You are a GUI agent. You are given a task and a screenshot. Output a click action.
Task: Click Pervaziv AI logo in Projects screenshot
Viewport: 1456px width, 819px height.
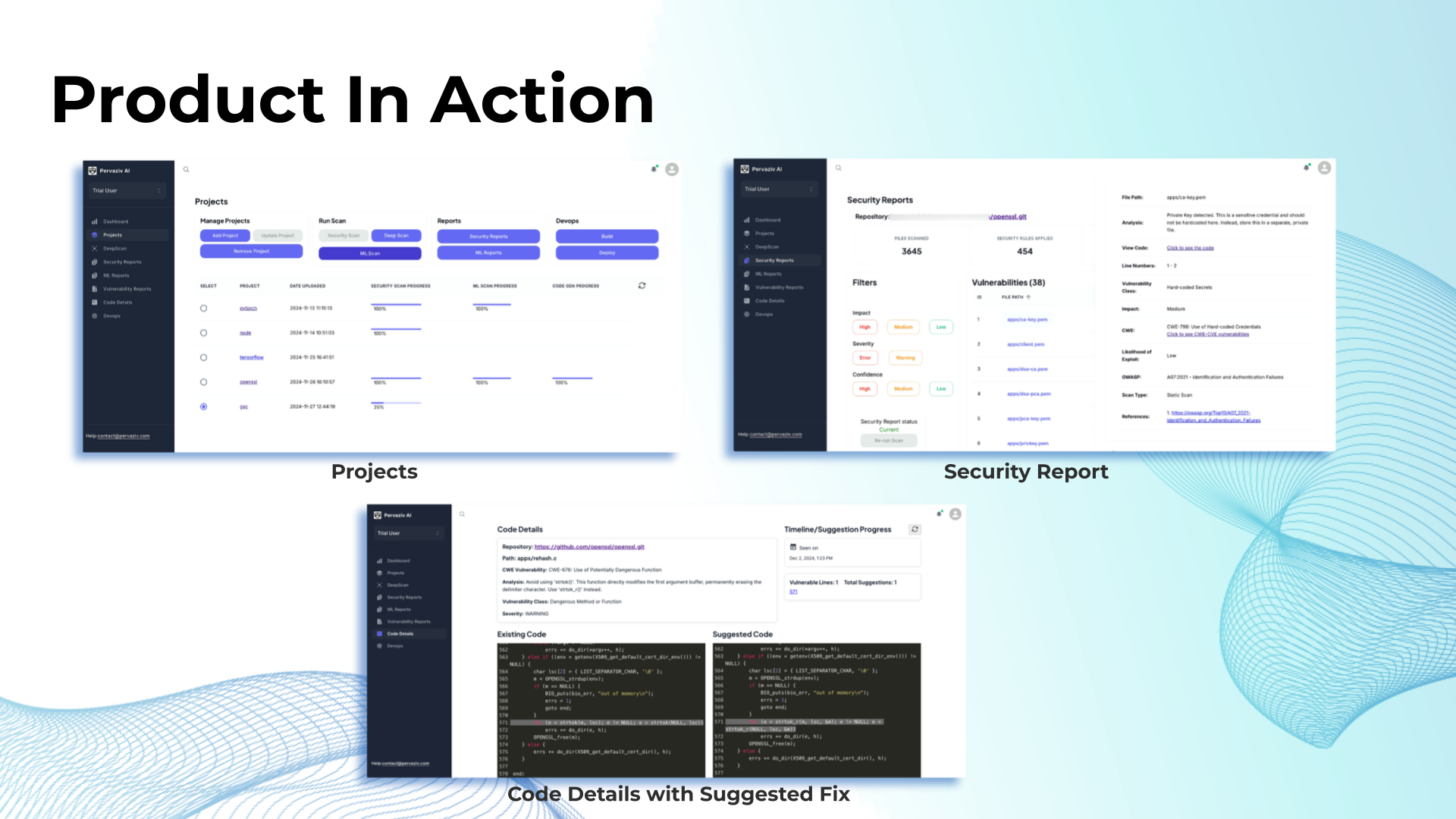(x=93, y=171)
